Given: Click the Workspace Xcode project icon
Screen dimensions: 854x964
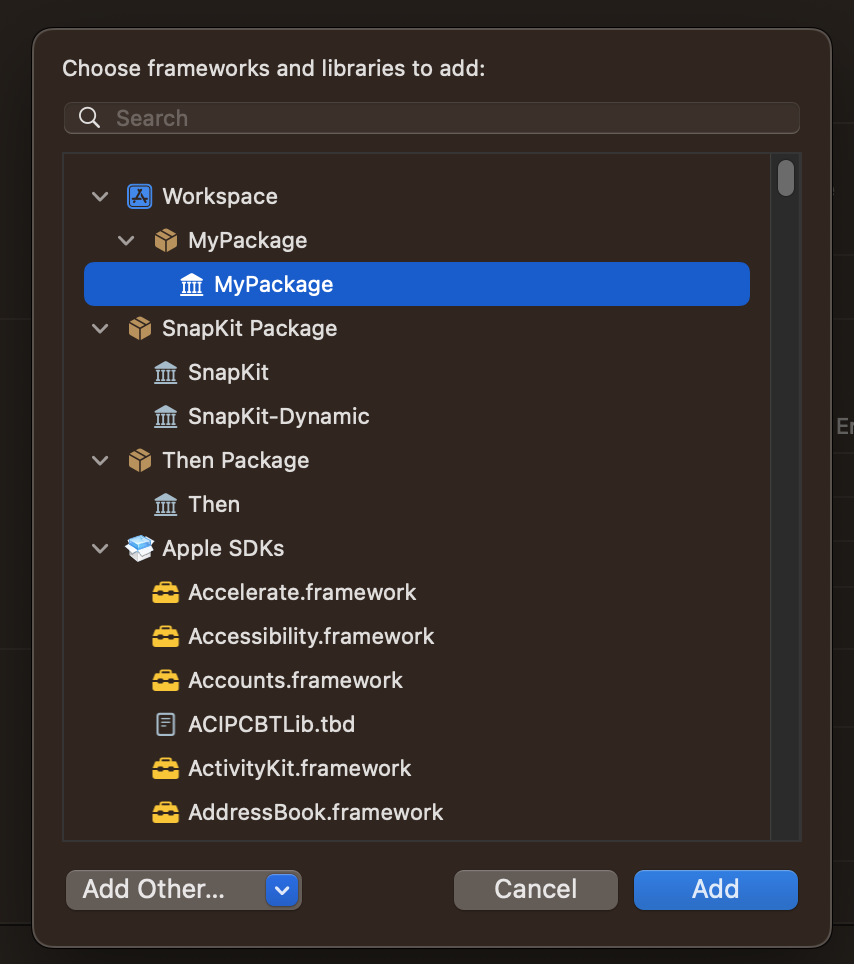Looking at the screenshot, I should (140, 197).
